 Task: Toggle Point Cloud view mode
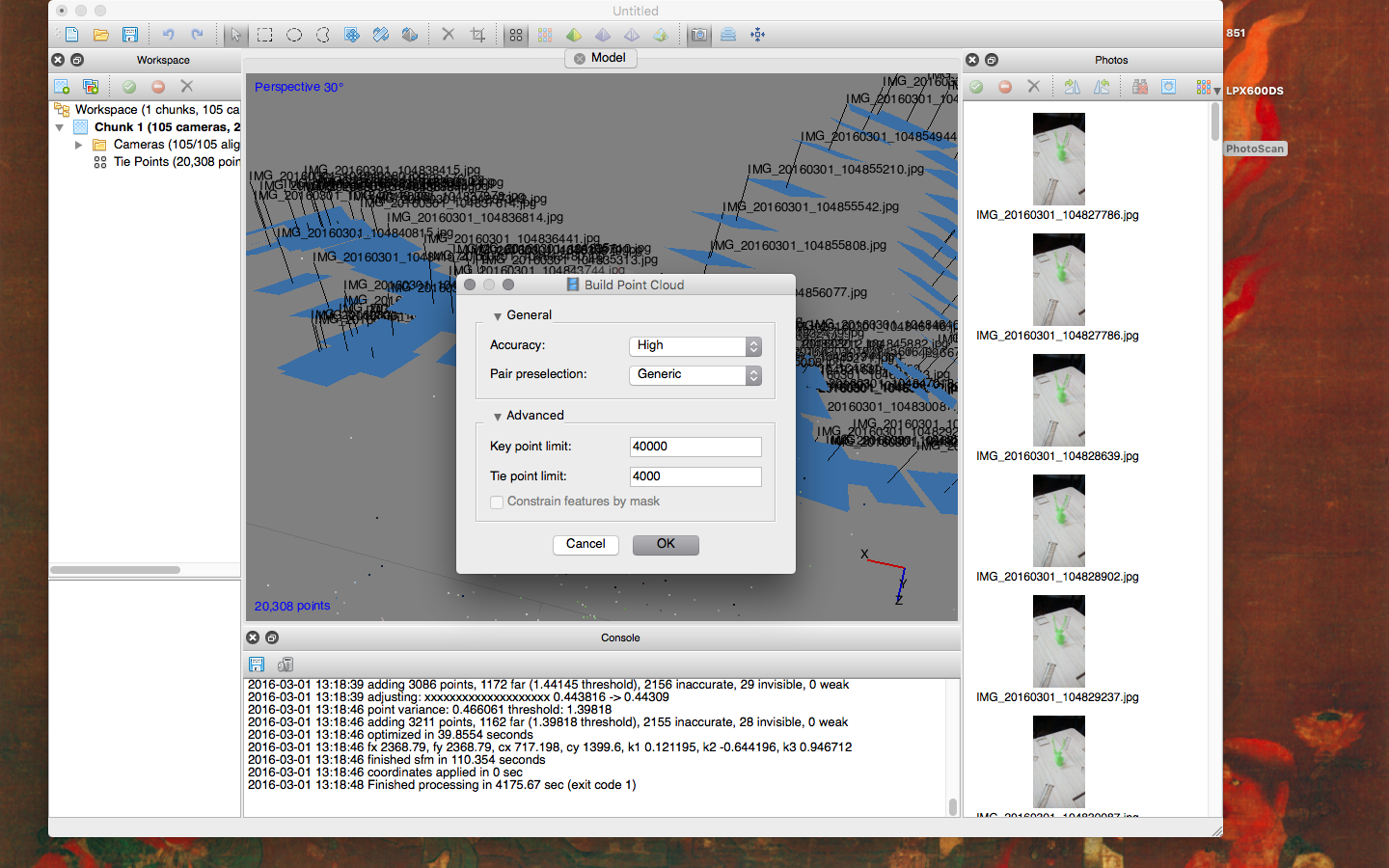[516, 35]
